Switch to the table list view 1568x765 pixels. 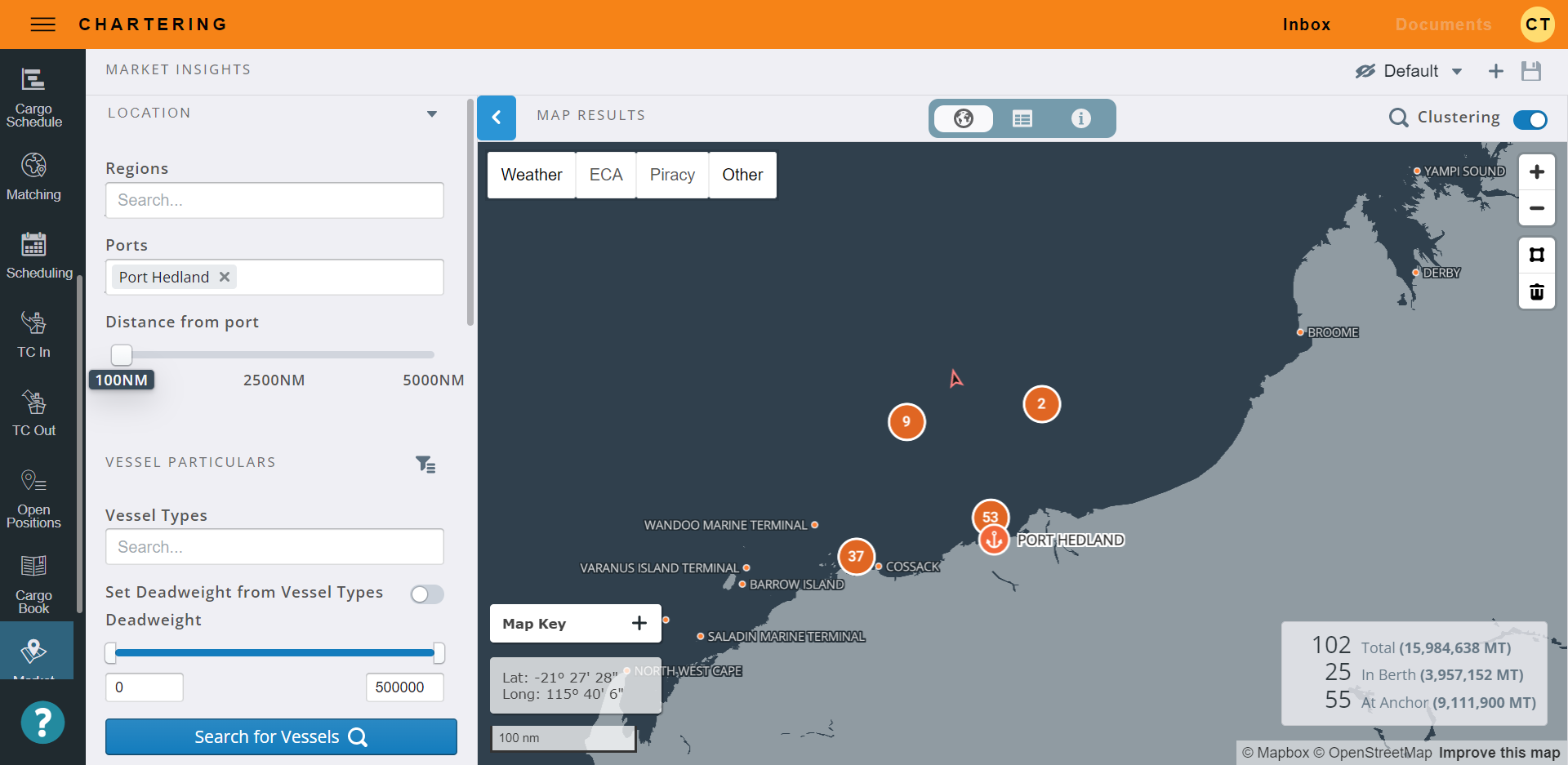click(x=1022, y=119)
